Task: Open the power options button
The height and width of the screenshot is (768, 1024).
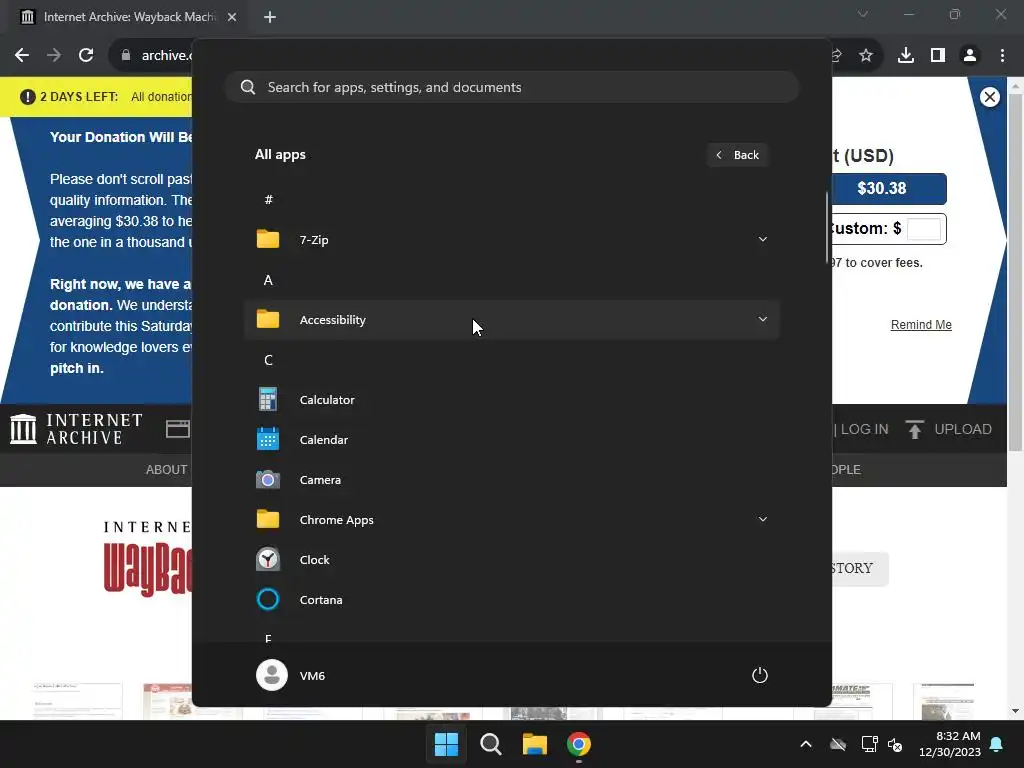Action: [x=760, y=675]
